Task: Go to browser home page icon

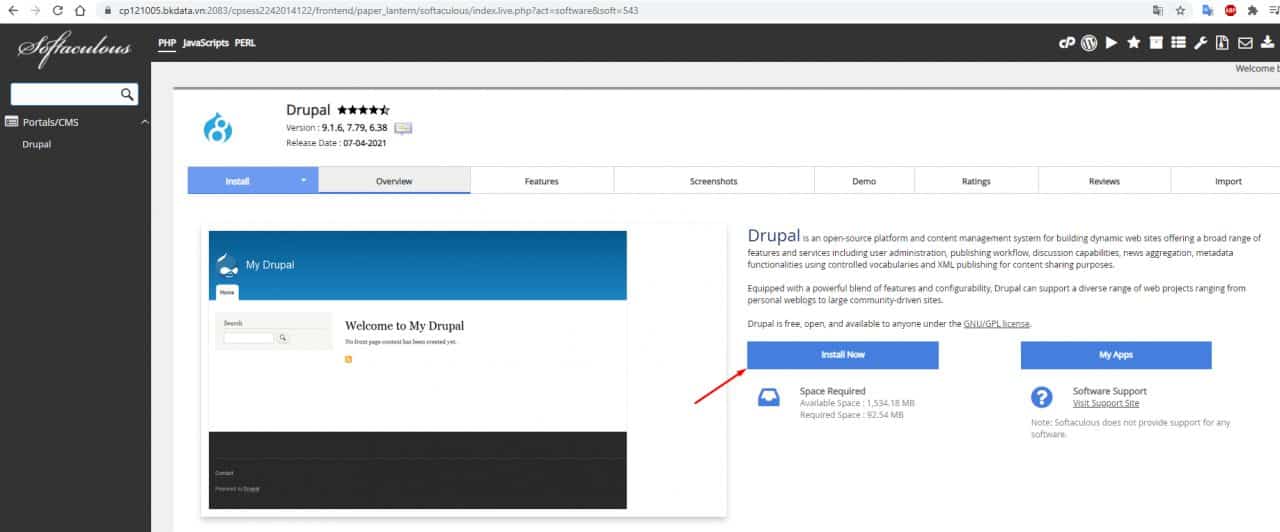Action: tap(79, 11)
